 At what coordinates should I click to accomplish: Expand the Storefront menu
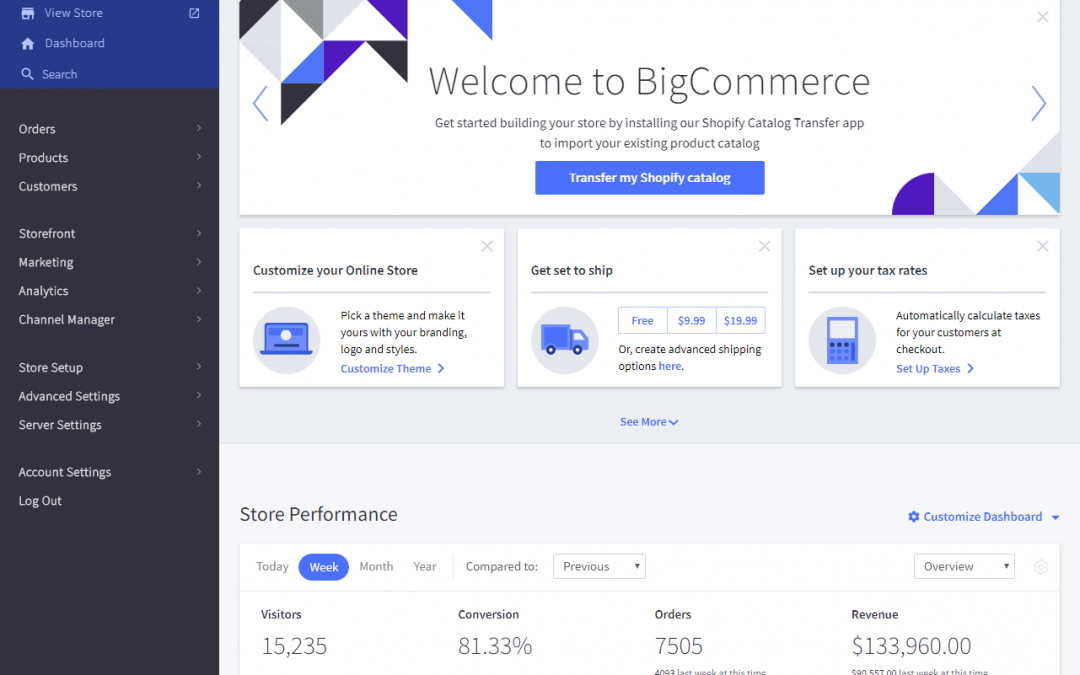click(198, 233)
